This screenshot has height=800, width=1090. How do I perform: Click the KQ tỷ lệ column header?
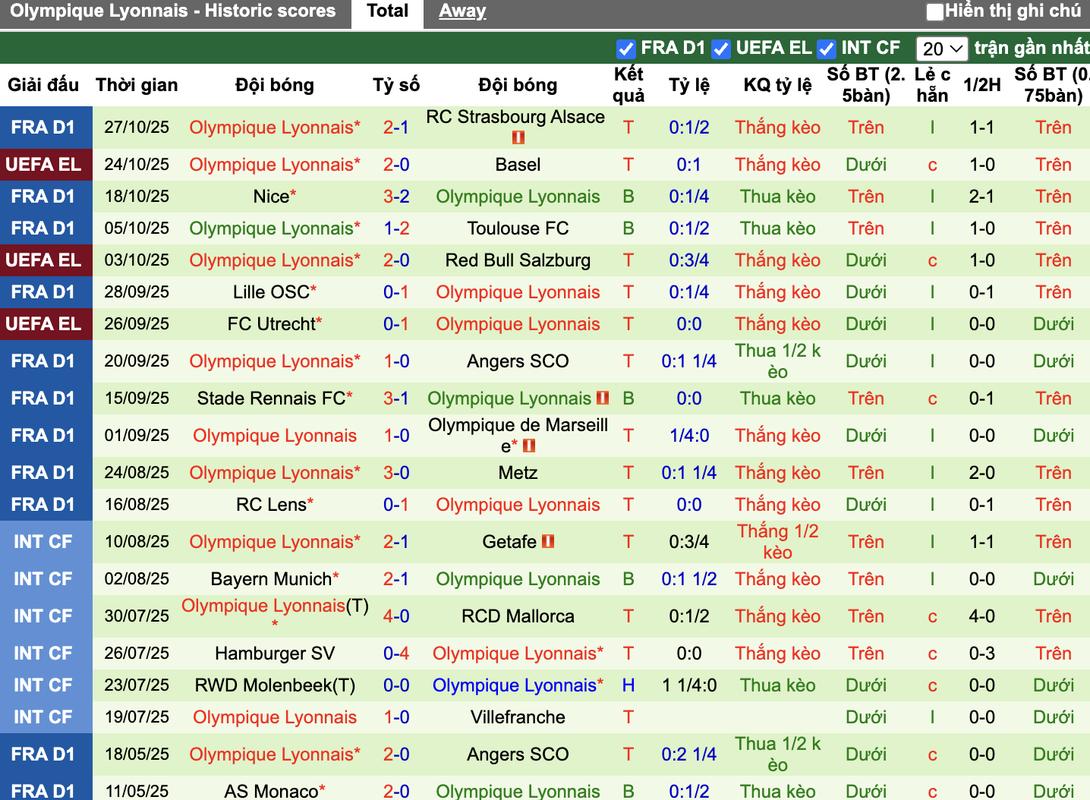coord(777,85)
